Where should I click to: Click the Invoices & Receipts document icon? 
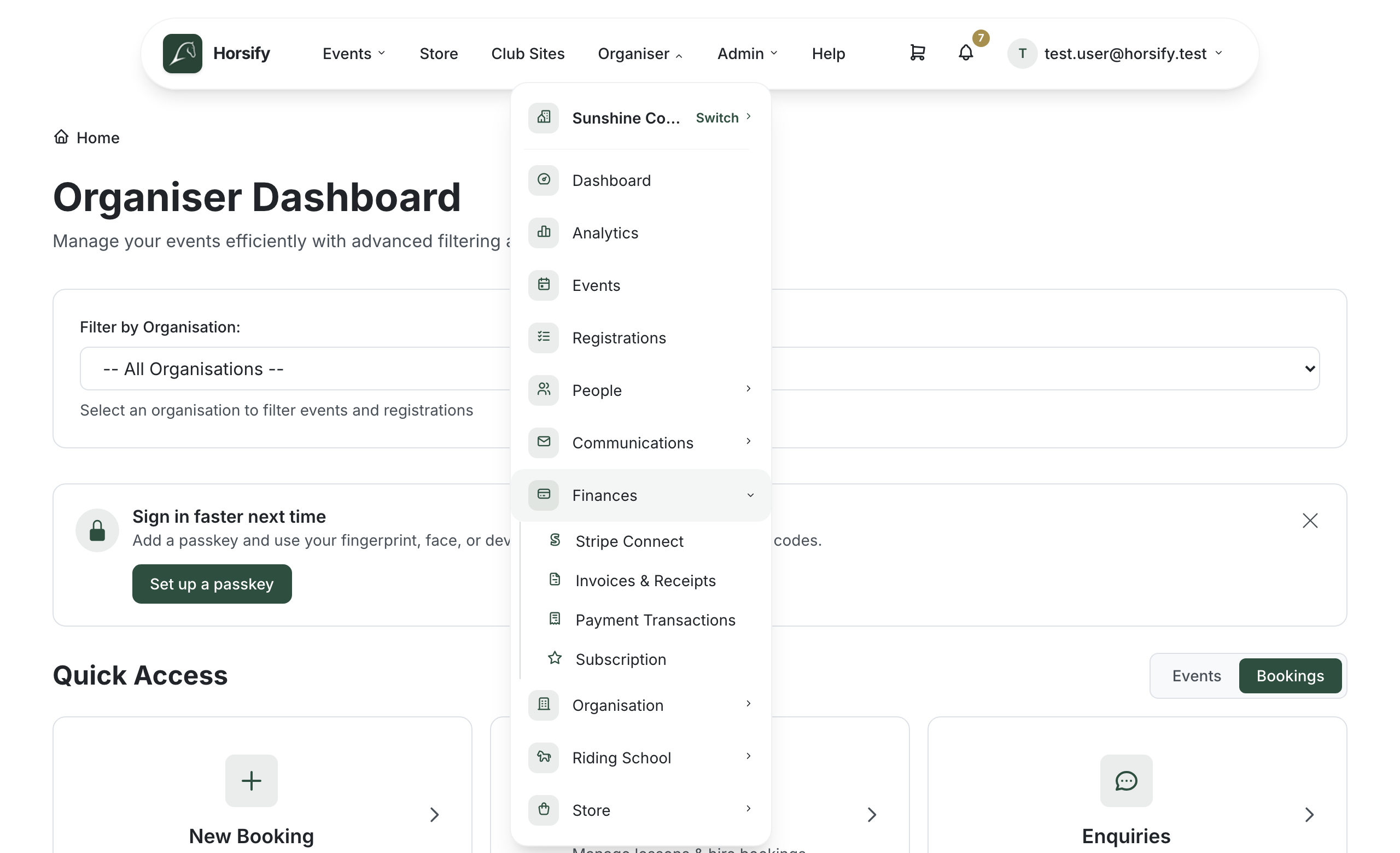click(x=555, y=580)
